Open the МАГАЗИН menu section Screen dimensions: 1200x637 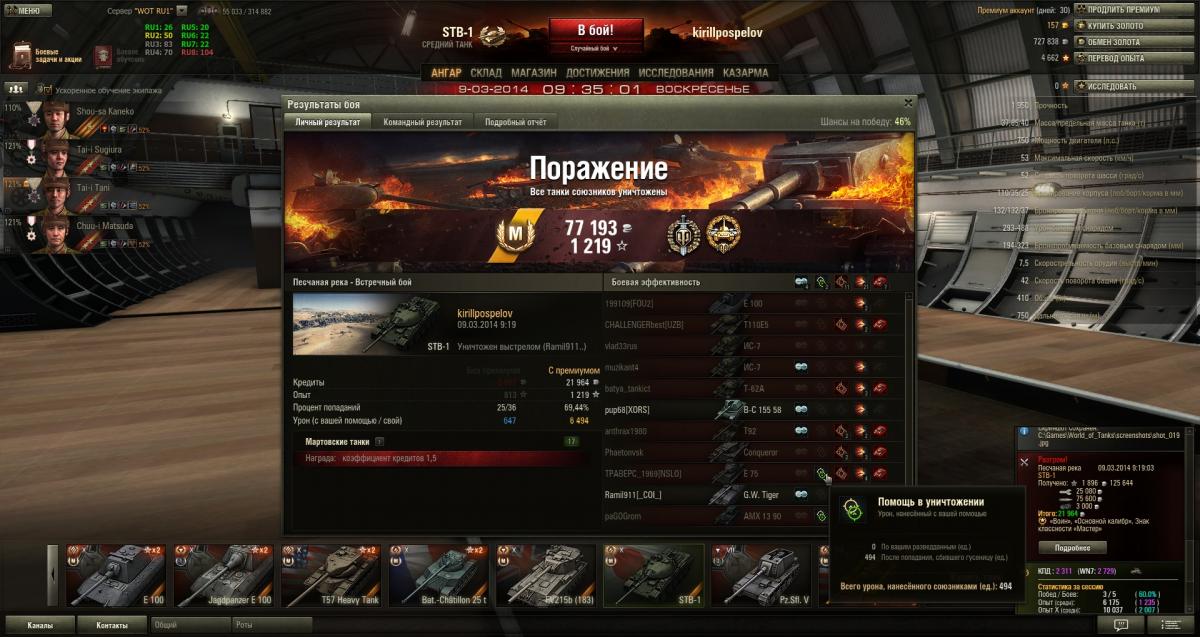point(533,73)
